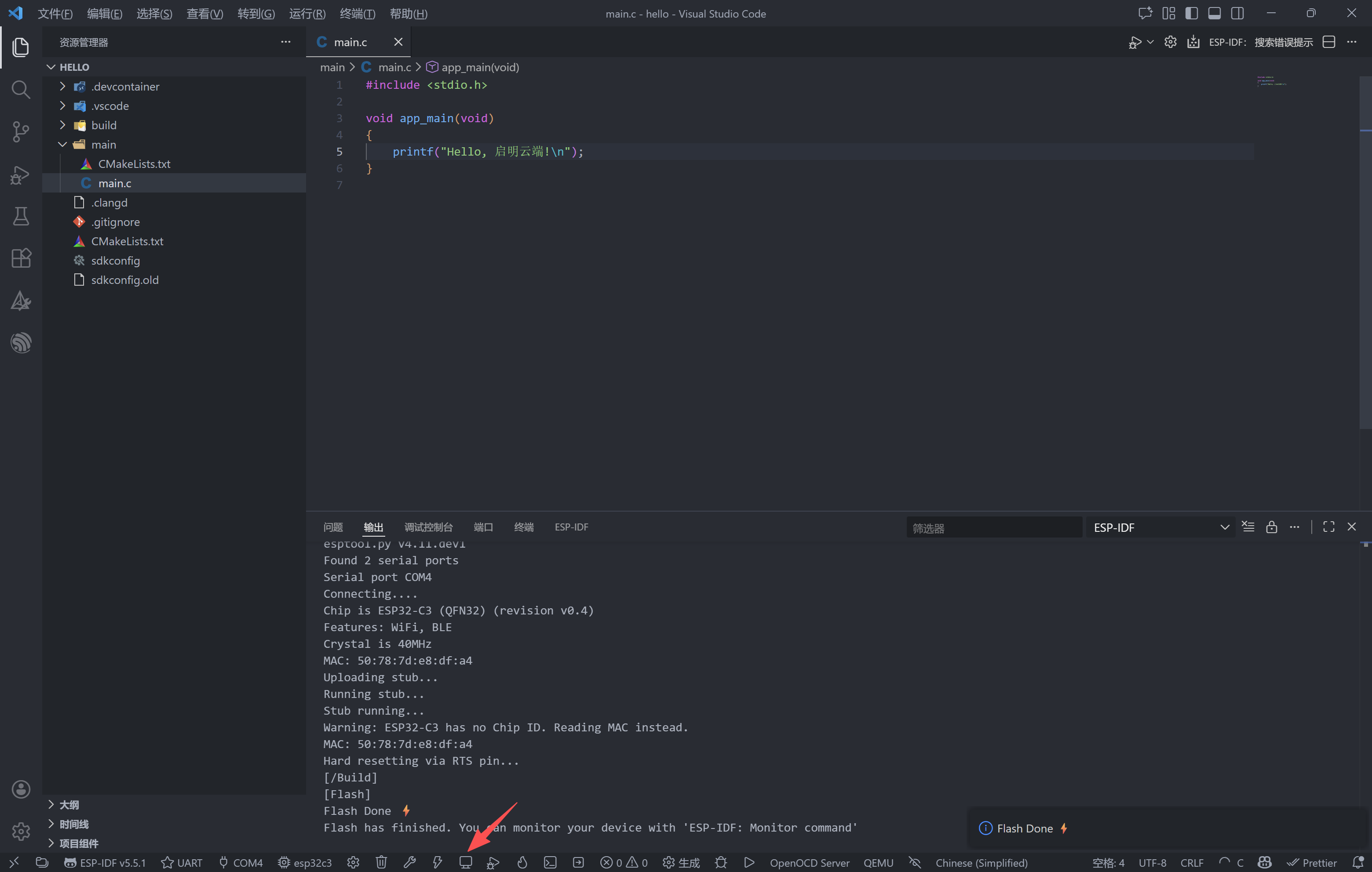Viewport: 1372px width, 872px height.
Task: Click the execute custom task arrow icon
Action: [x=578, y=862]
